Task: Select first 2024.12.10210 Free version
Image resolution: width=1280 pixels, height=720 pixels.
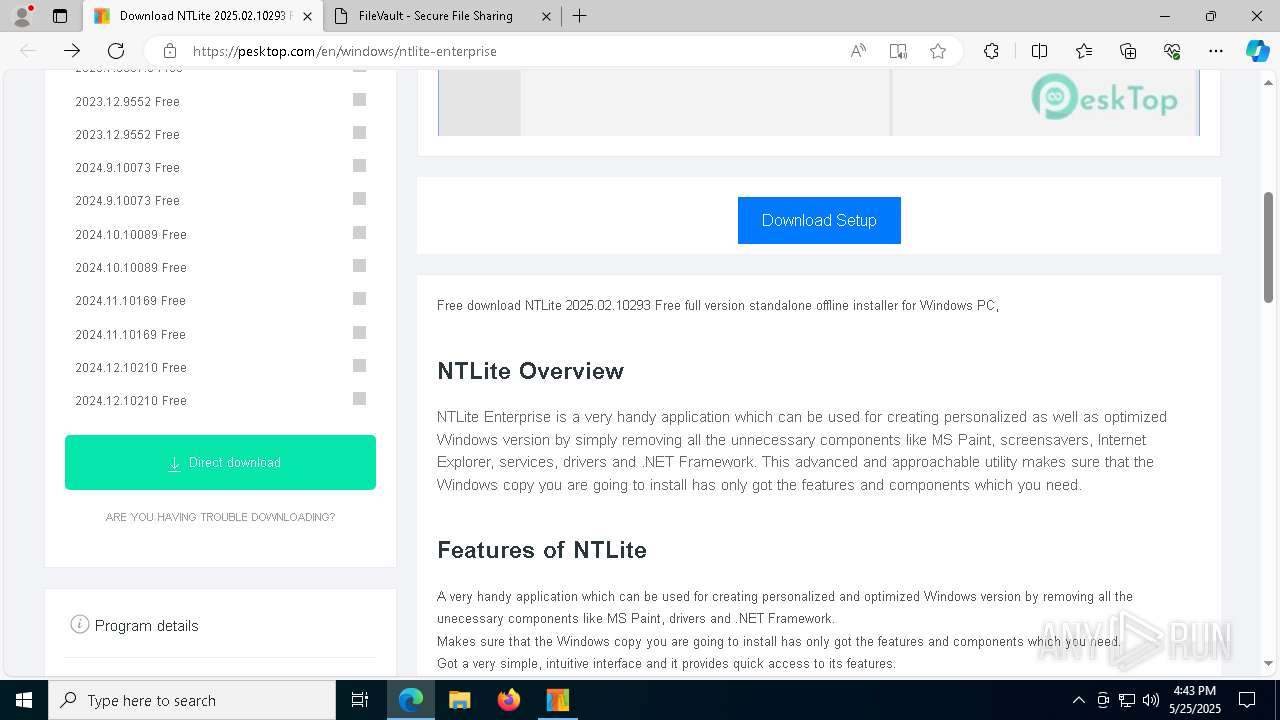Action: 131,367
